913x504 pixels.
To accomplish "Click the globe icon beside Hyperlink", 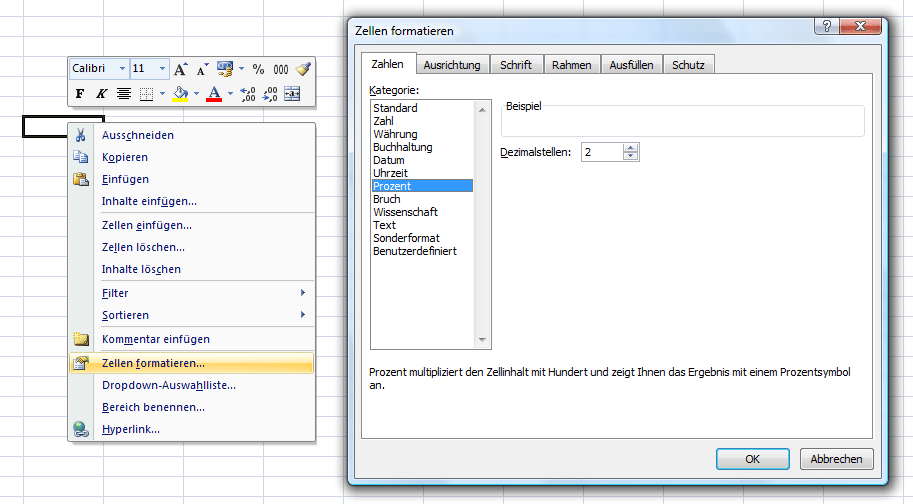I will pyautogui.click(x=80, y=430).
